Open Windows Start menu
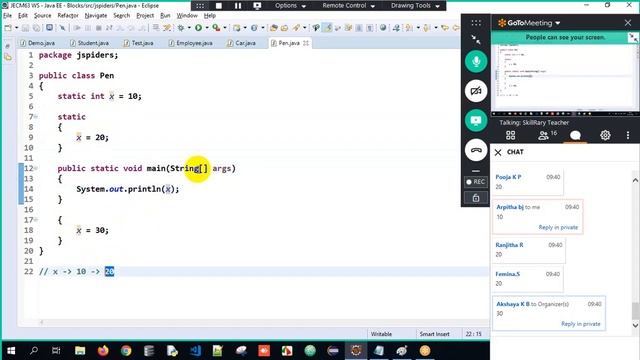The width and height of the screenshot is (640, 360). pos(11,351)
